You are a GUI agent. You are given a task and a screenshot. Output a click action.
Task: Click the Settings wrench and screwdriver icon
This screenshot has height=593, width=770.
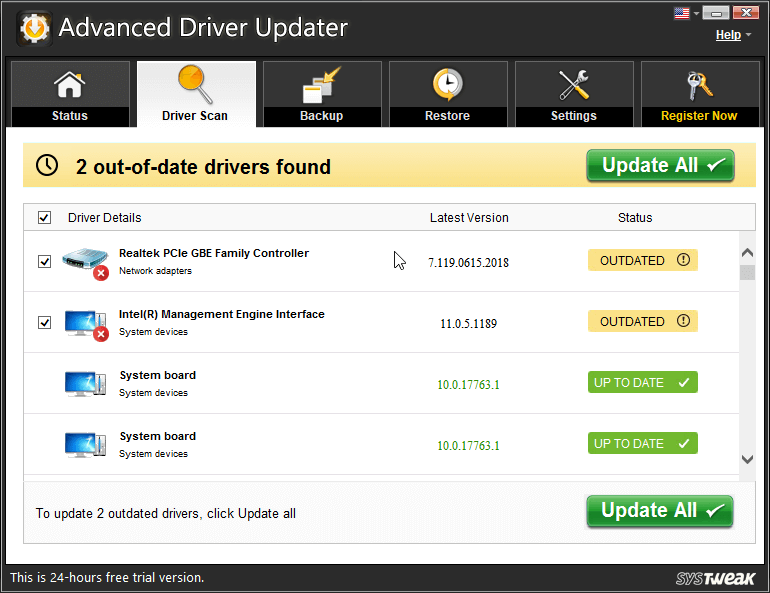click(x=574, y=85)
